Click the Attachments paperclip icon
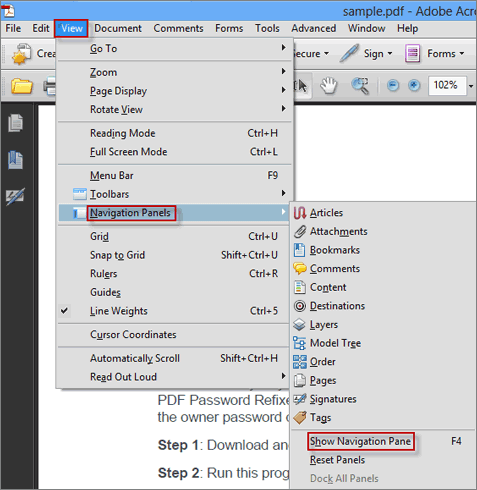 click(x=300, y=231)
